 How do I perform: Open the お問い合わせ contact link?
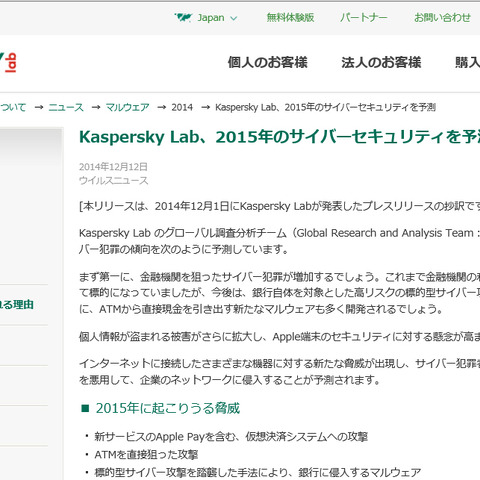[x=442, y=17]
